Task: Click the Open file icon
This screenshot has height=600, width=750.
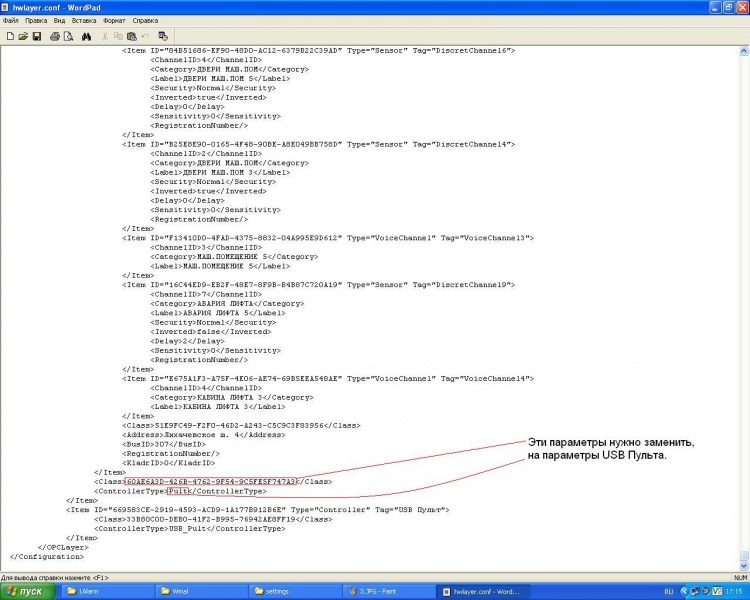Action: pyautogui.click(x=22, y=36)
